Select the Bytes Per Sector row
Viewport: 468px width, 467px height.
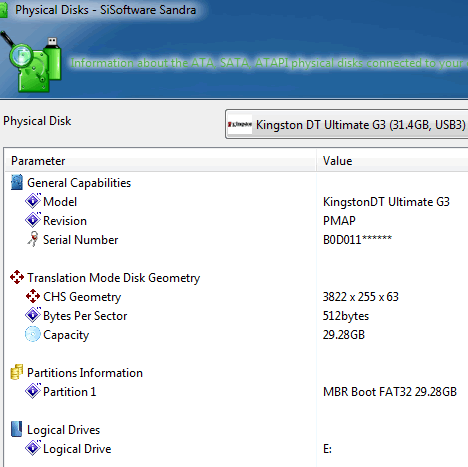coord(237,316)
